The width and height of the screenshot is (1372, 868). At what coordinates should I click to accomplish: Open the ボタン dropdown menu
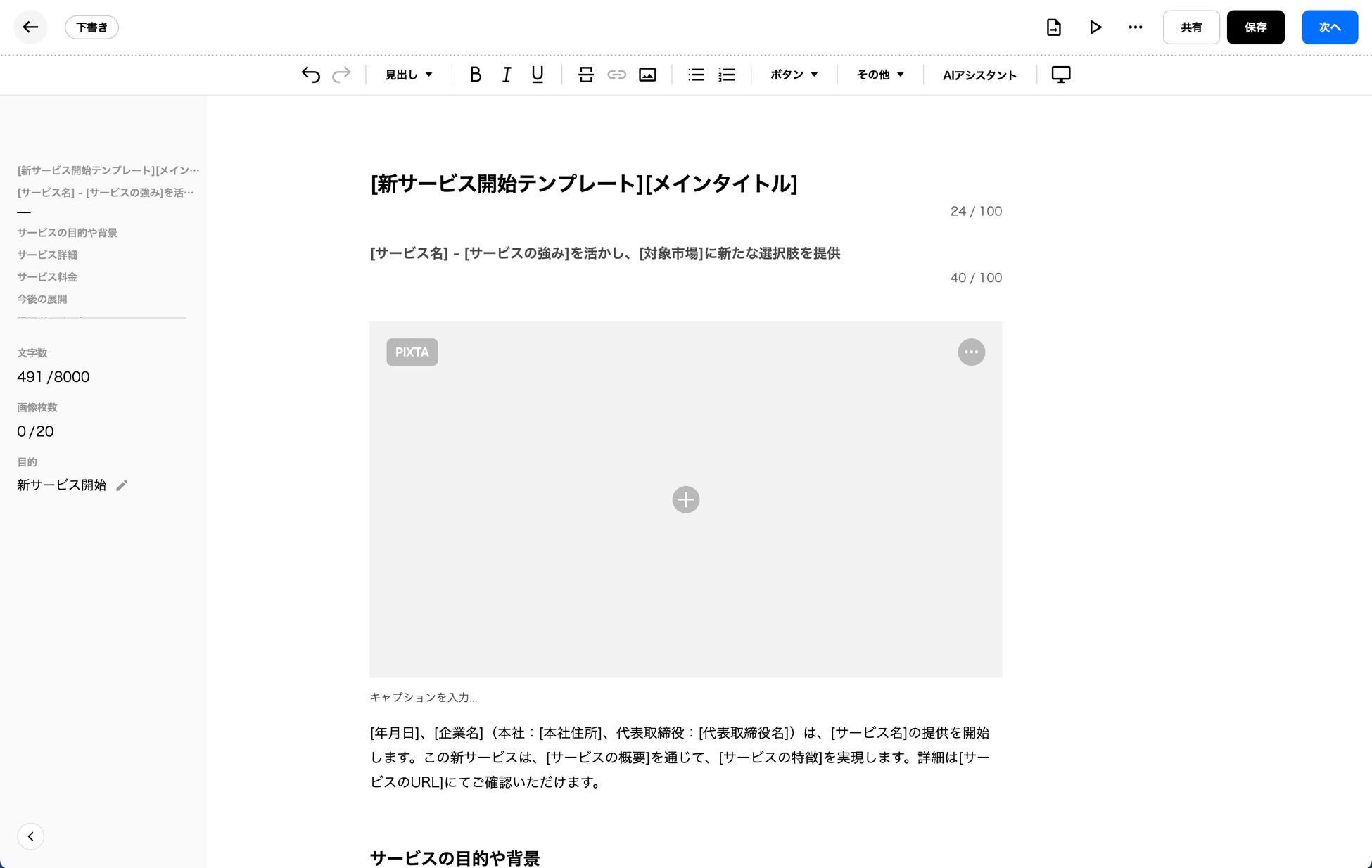pyautogui.click(x=794, y=75)
